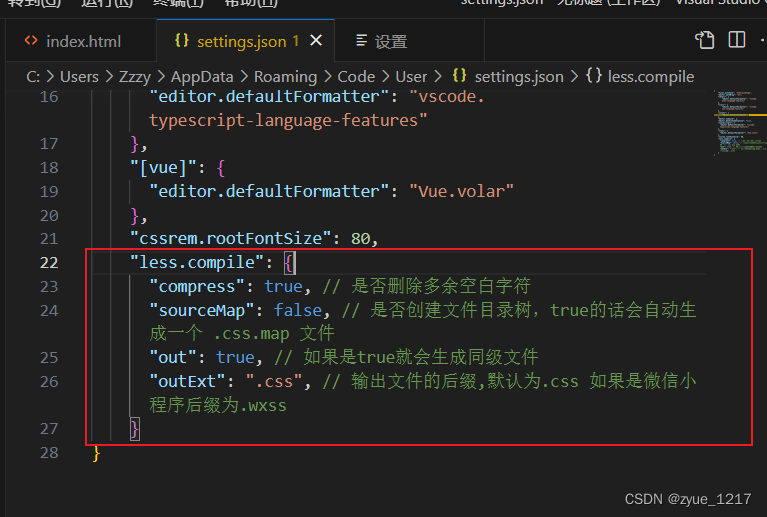Close the settings.json tab
Viewport: 767px width, 517px height.
tap(316, 41)
